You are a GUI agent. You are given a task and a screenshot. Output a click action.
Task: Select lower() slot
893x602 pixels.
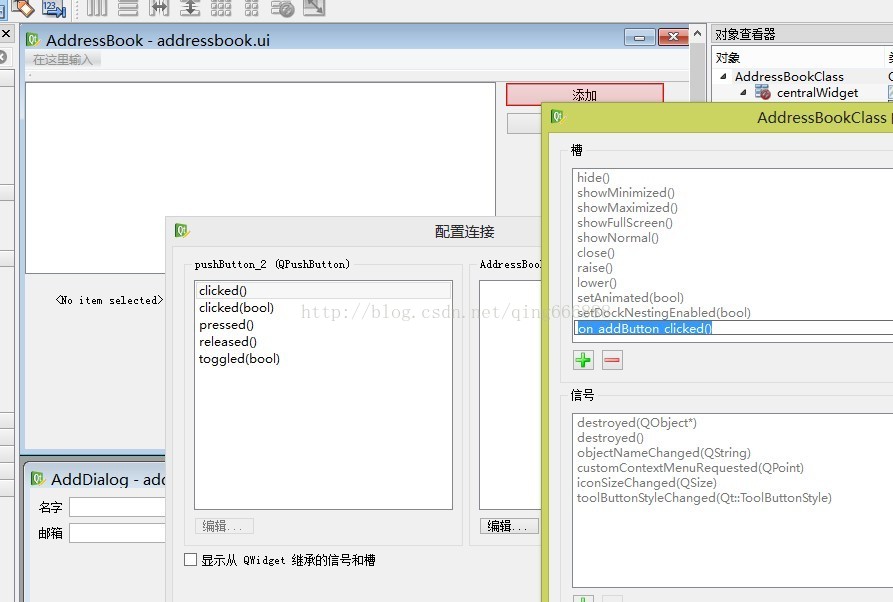(596, 282)
